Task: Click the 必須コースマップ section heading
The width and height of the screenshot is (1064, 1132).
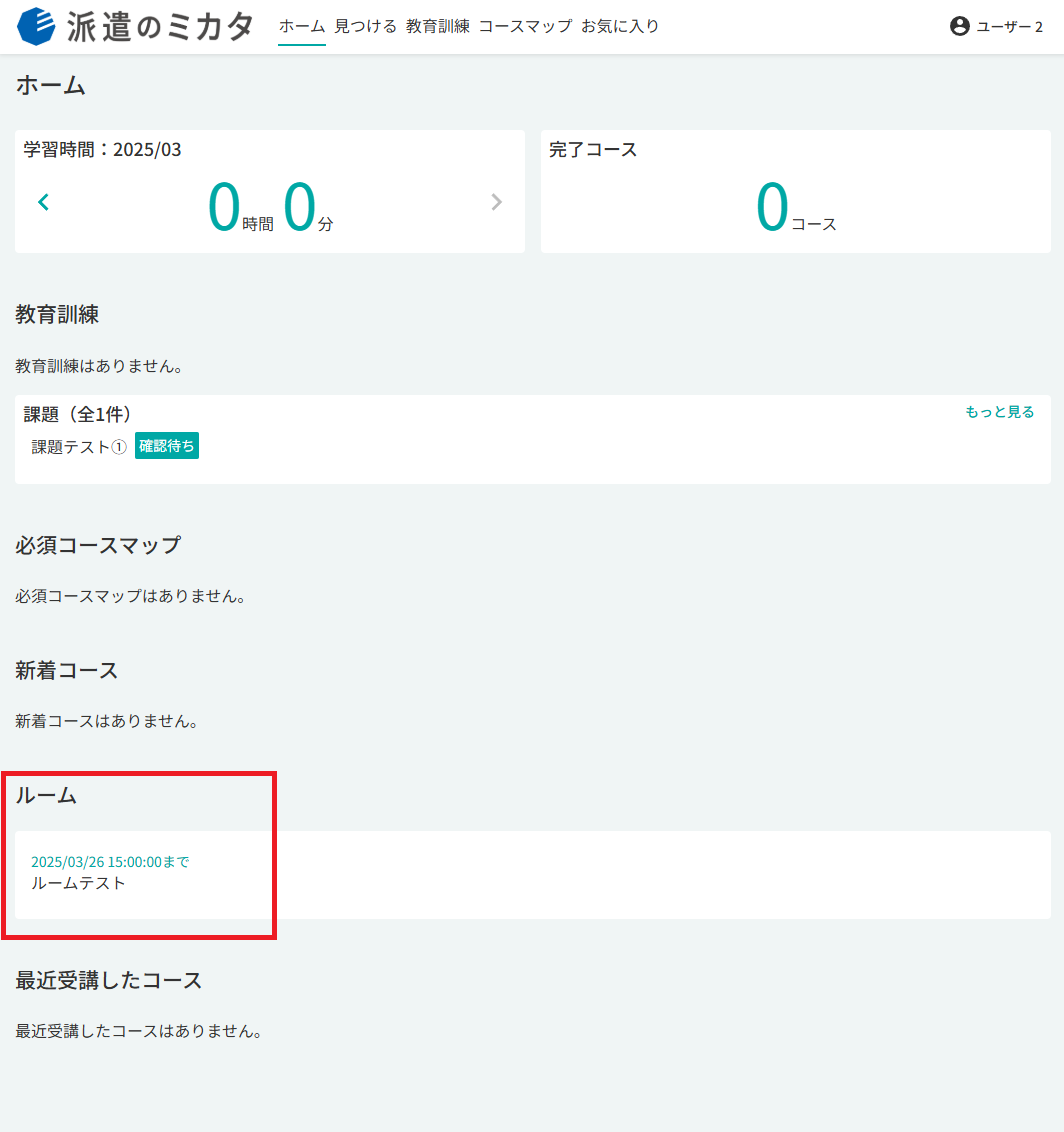Action: pos(97,544)
